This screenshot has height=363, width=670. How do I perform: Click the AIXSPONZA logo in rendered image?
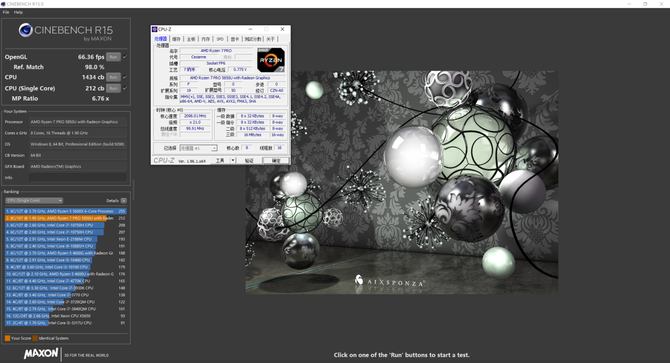pos(389,282)
